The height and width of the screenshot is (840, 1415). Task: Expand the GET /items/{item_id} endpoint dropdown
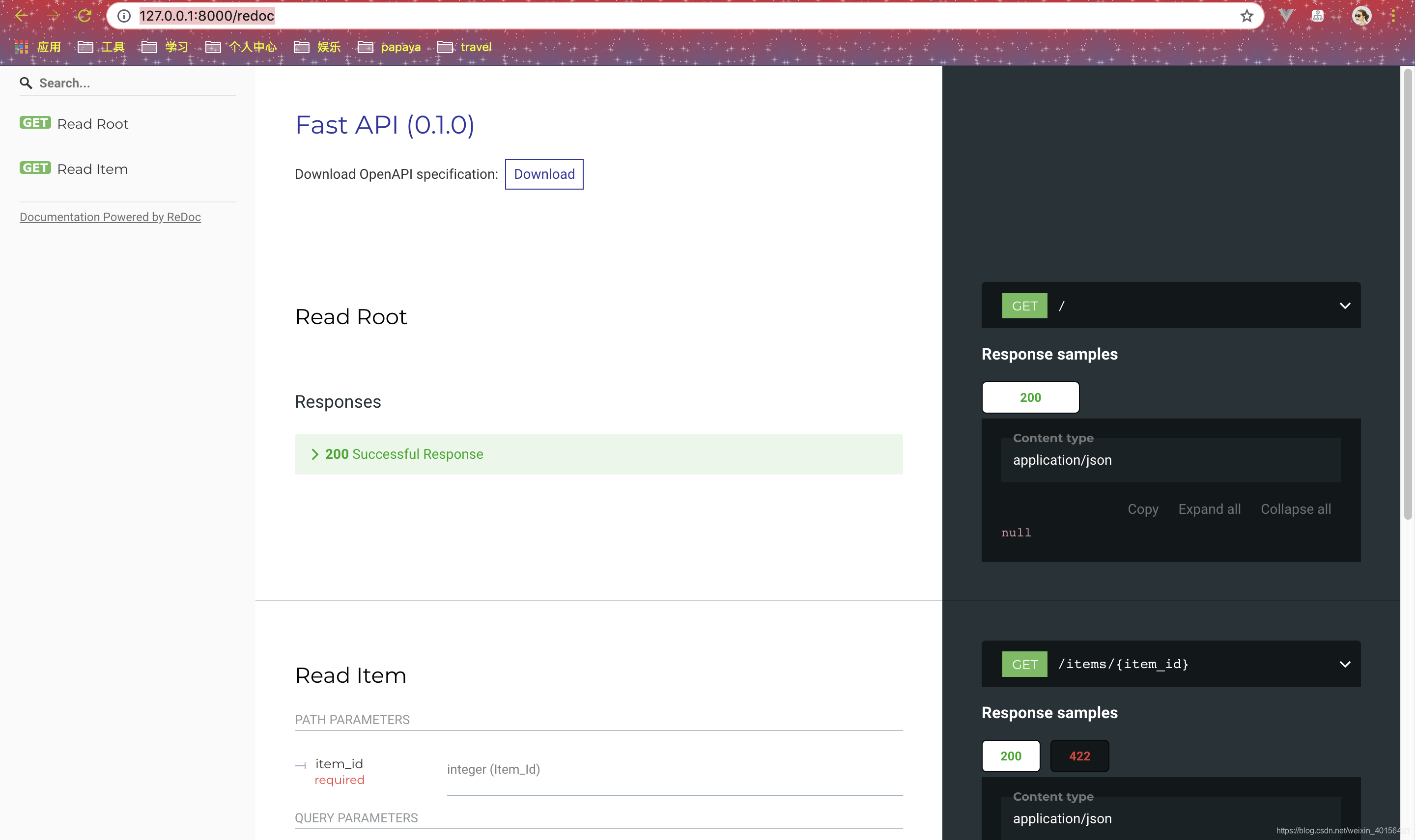click(1345, 664)
